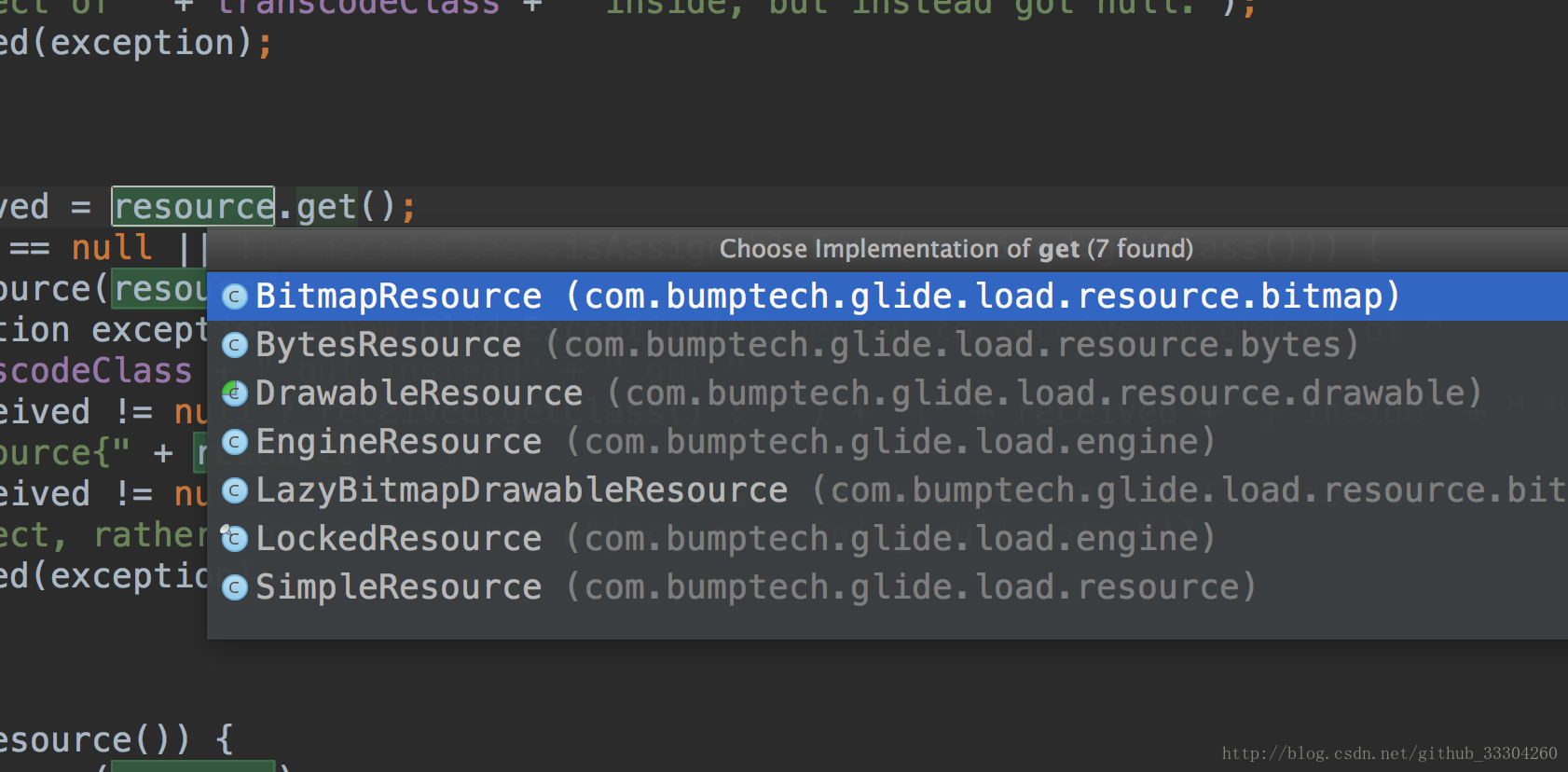
Task: Select BitmapResource implementation entry
Action: click(x=398, y=296)
